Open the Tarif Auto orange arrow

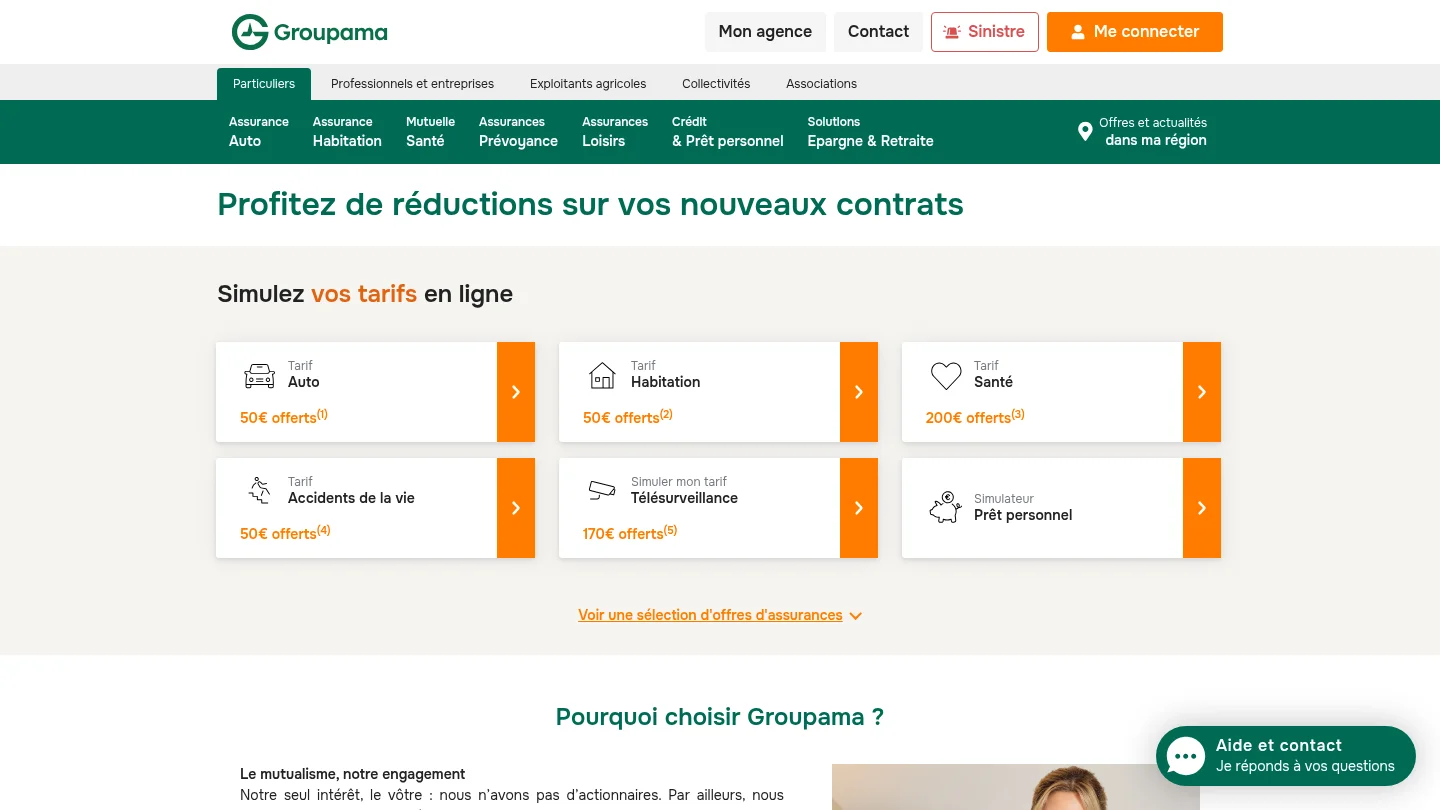tap(516, 392)
